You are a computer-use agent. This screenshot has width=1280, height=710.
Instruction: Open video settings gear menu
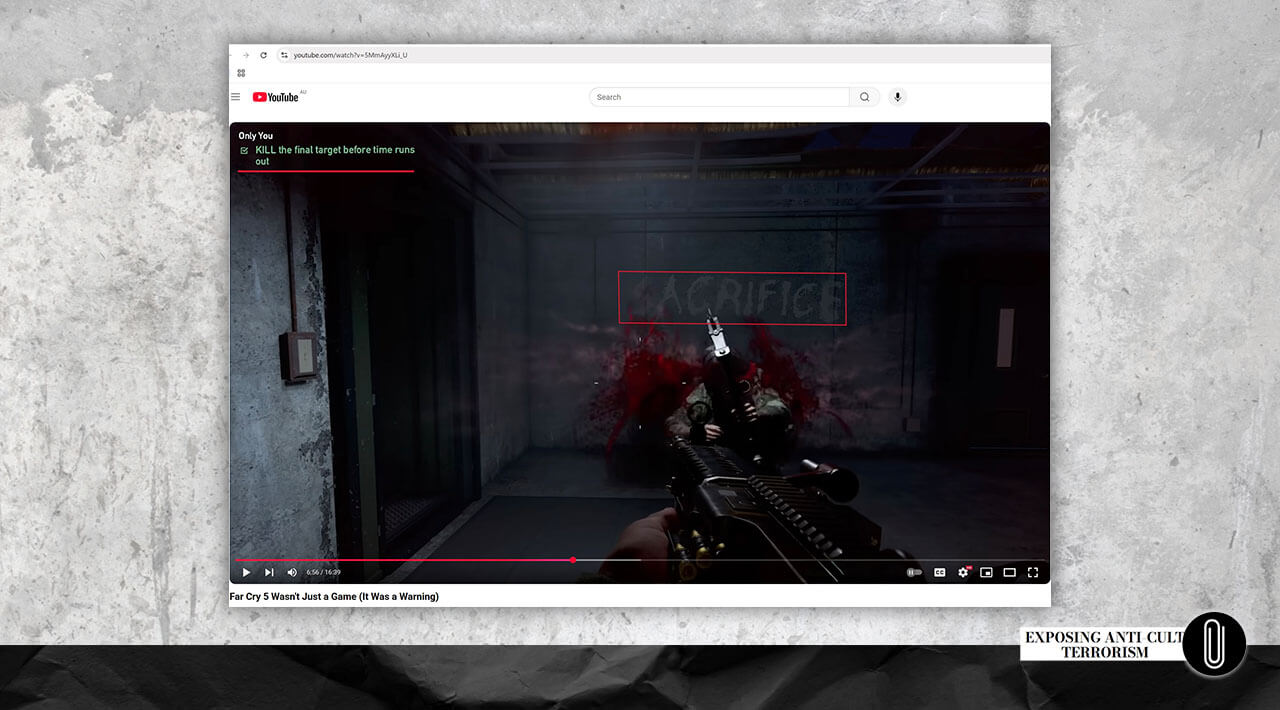tap(963, 572)
